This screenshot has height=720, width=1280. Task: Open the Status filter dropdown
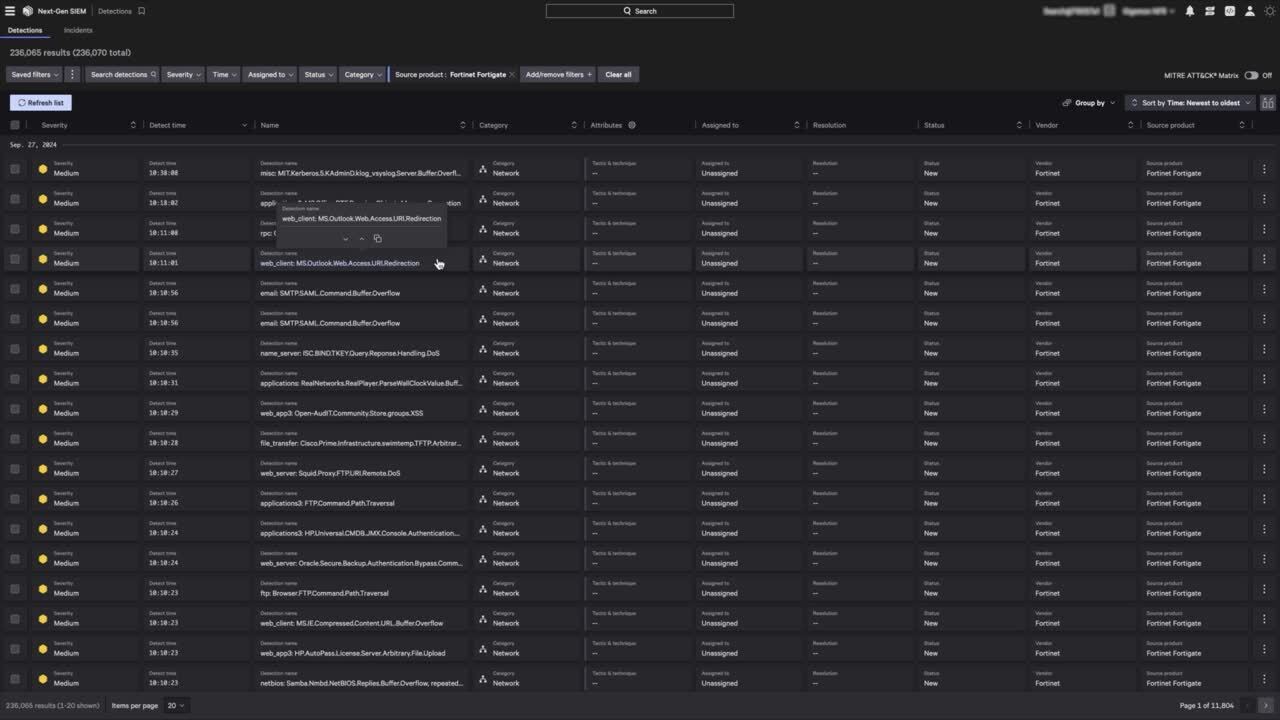point(318,74)
